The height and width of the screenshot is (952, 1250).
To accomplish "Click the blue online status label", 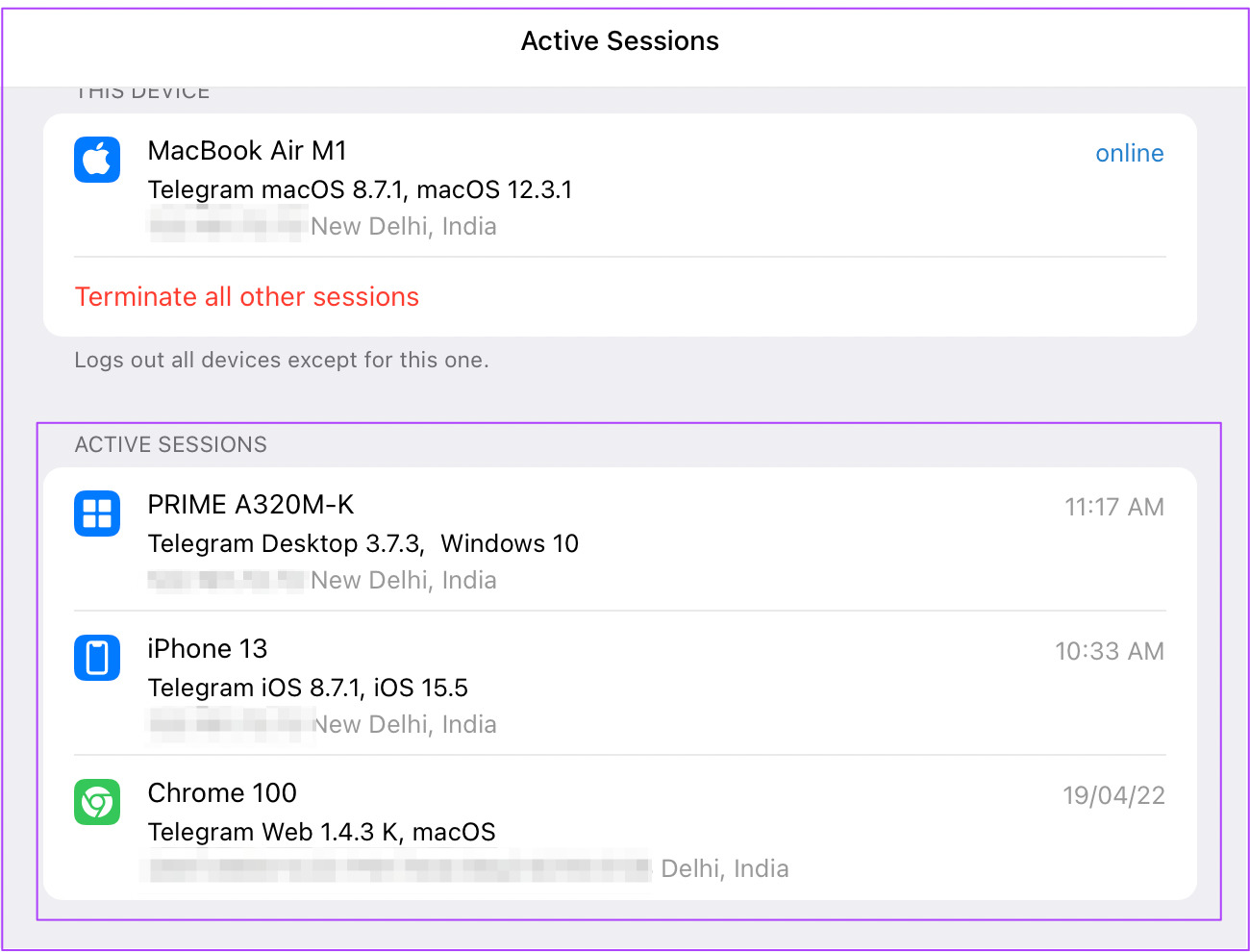I will coord(1129,154).
